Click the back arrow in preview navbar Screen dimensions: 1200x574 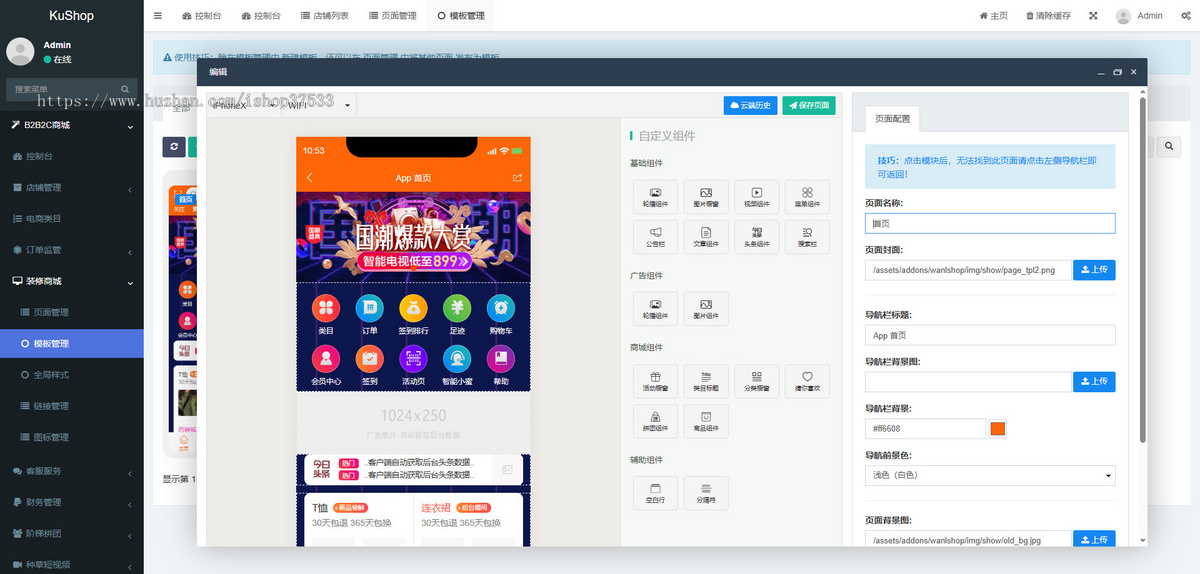(310, 177)
